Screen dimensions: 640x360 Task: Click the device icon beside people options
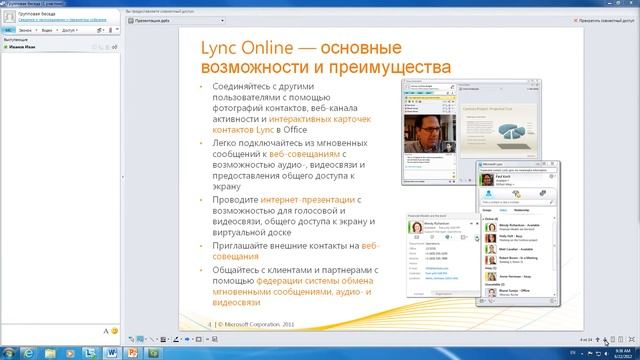(110, 30)
